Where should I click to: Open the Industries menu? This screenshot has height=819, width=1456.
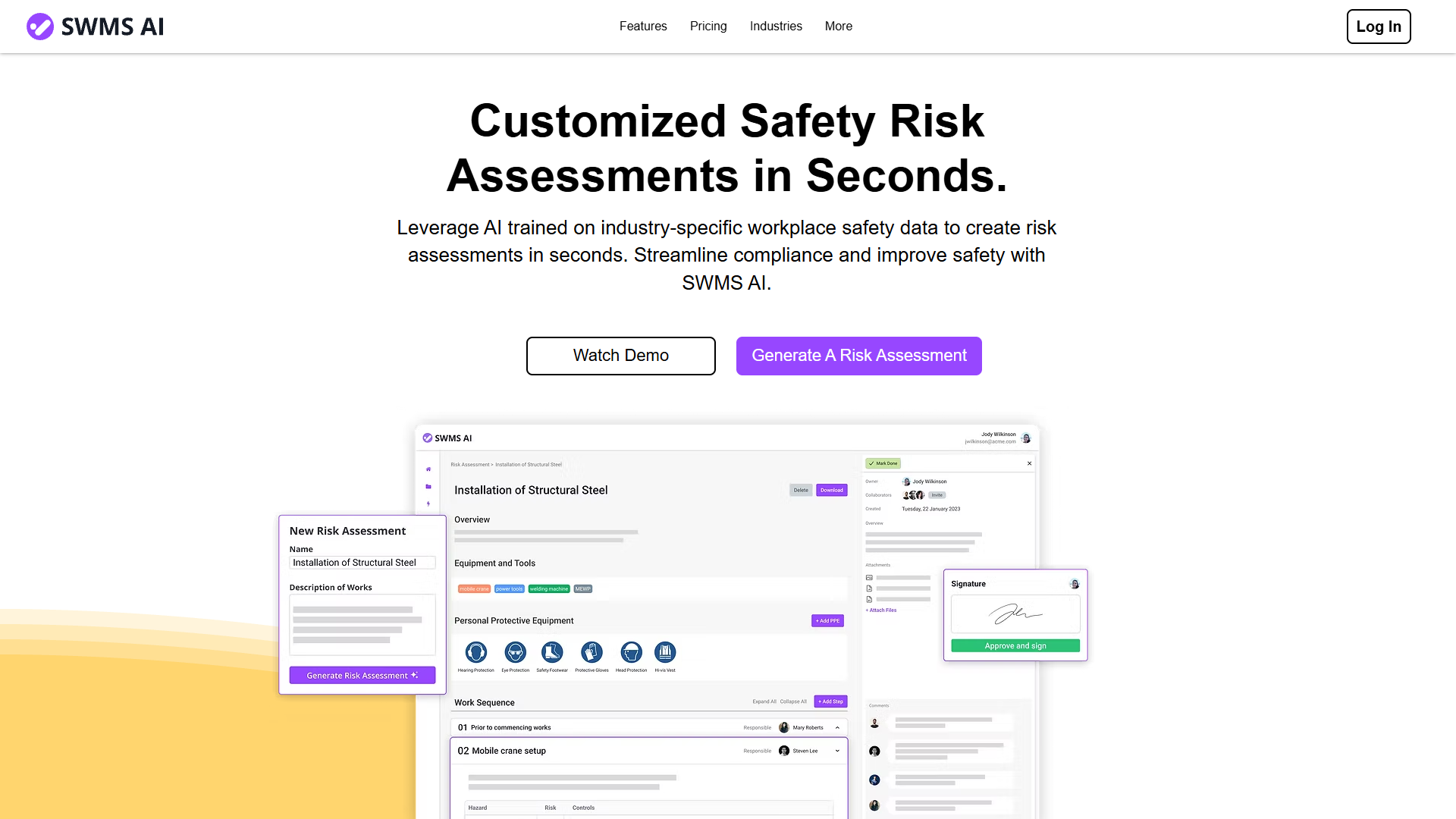point(776,27)
